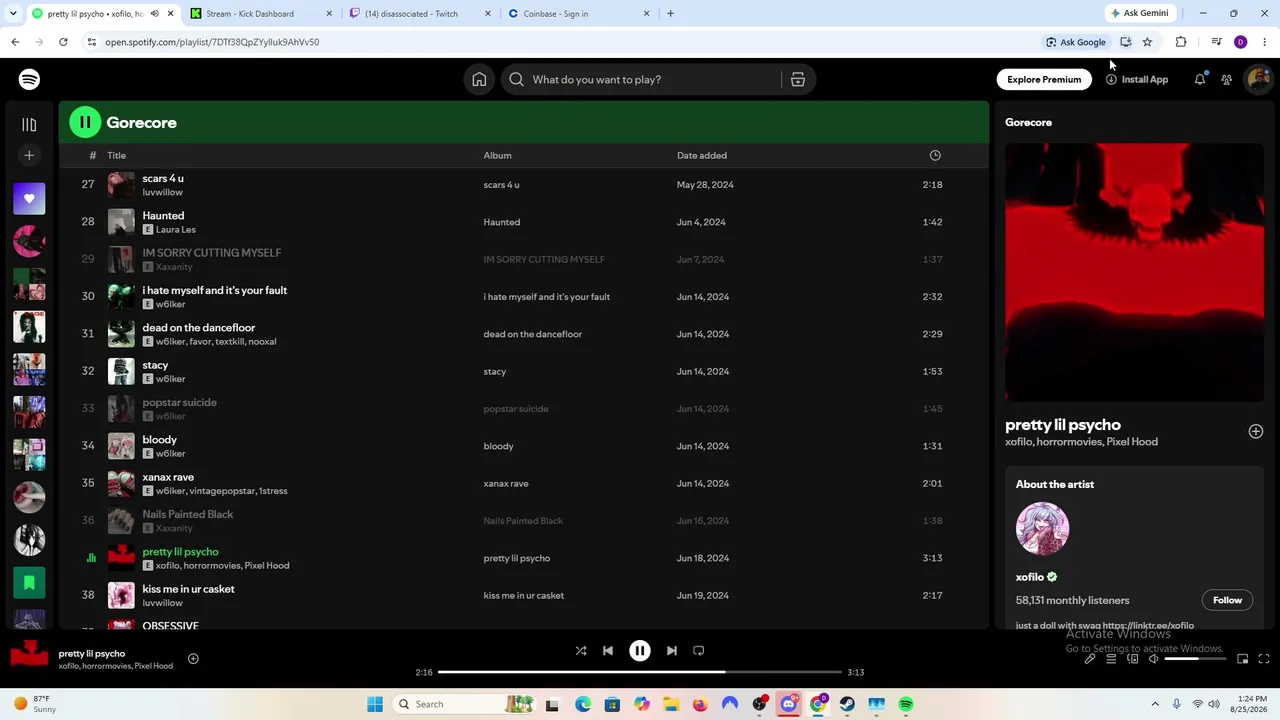The image size is (1280, 720).
Task: Open the notifications bell
Action: [1200, 80]
